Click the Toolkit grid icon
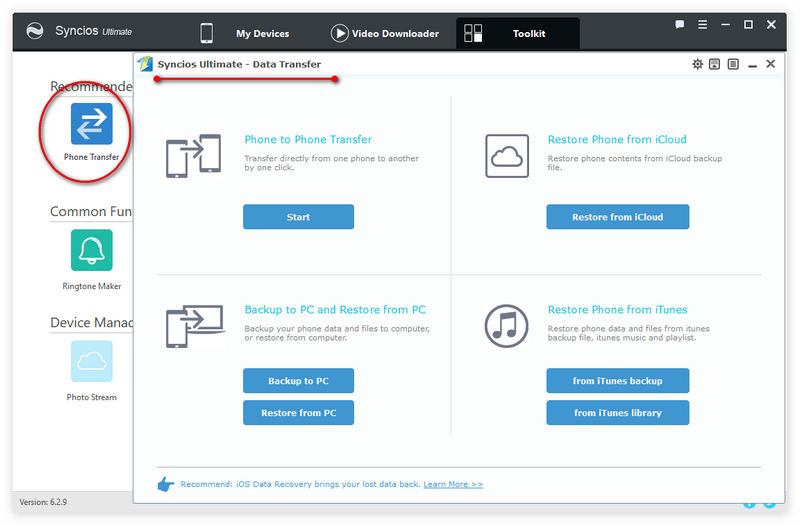Image resolution: width=800 pixels, height=526 pixels. click(473, 33)
